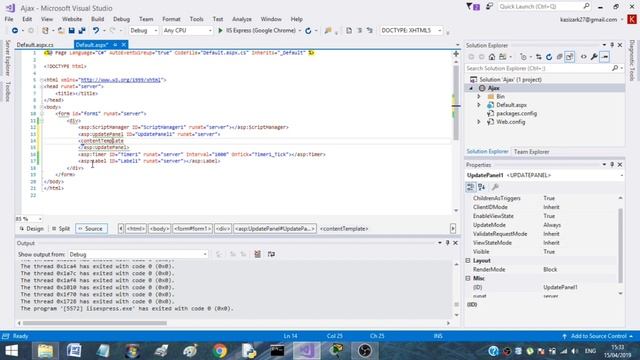This screenshot has height=360, width=640.
Task: Open the Command Prompt taskbar icon
Action: [277, 351]
